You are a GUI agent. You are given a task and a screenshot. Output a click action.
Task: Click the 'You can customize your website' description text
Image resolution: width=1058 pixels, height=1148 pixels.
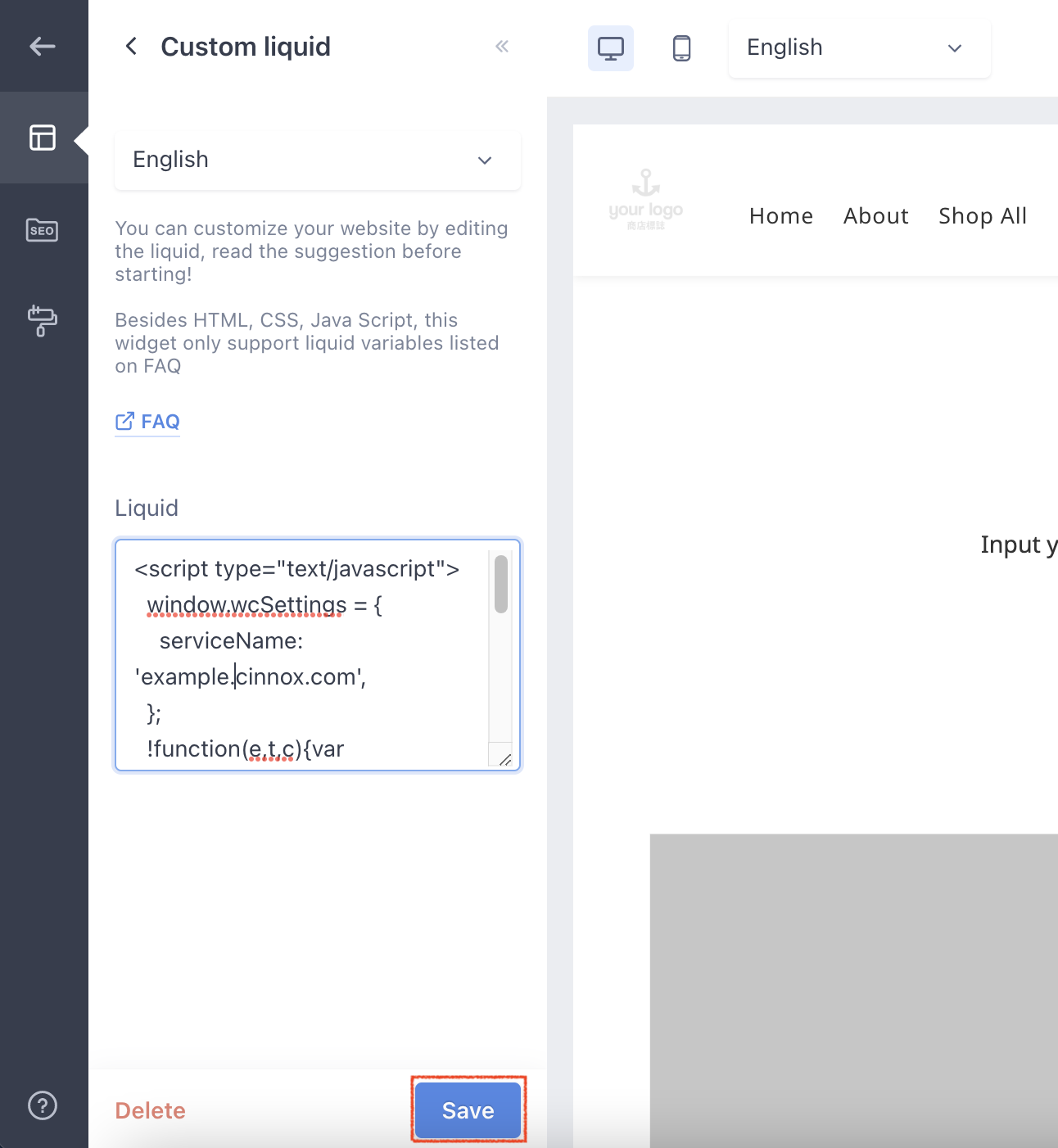pyautogui.click(x=311, y=251)
